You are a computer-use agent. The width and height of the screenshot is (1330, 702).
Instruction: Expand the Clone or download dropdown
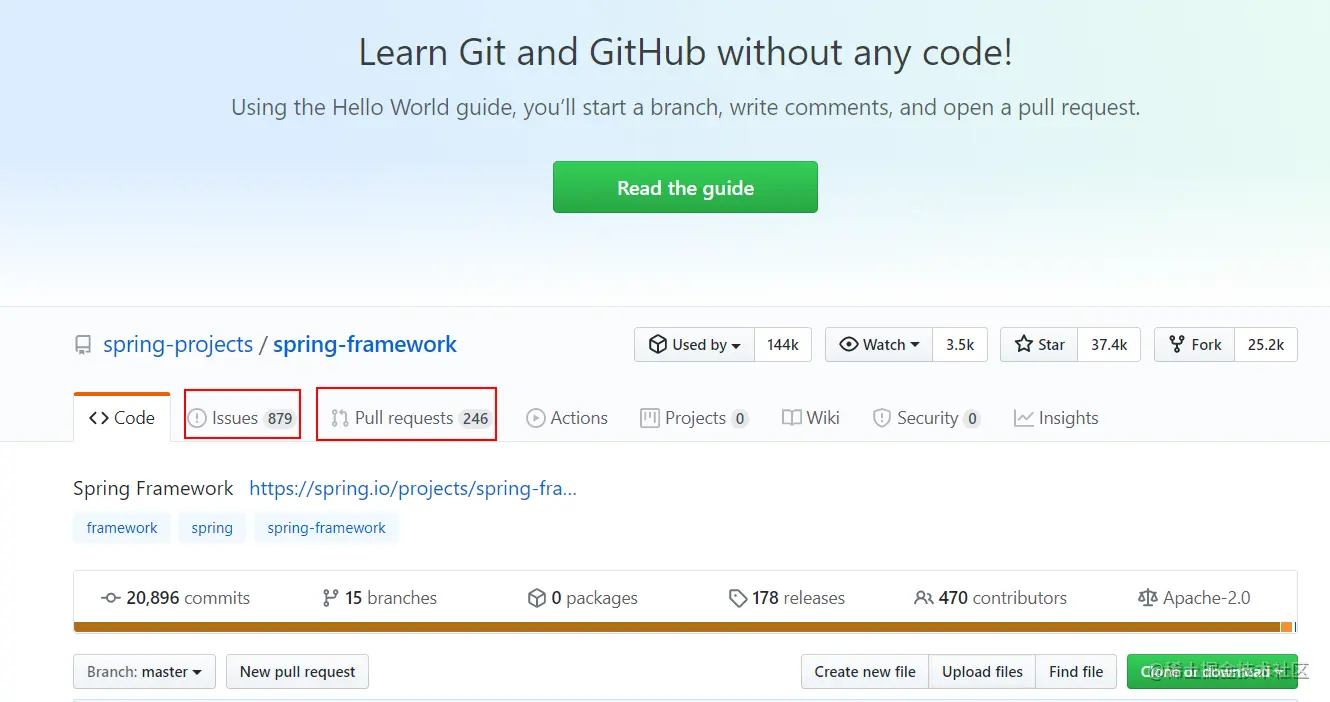tap(1212, 672)
